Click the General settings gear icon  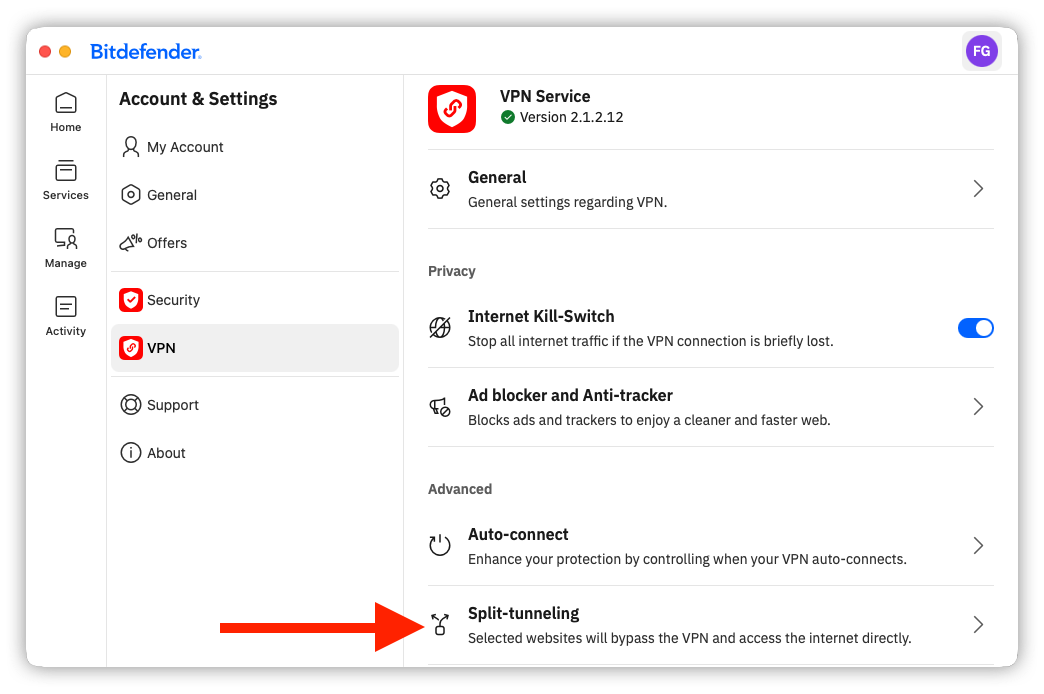coord(439,189)
